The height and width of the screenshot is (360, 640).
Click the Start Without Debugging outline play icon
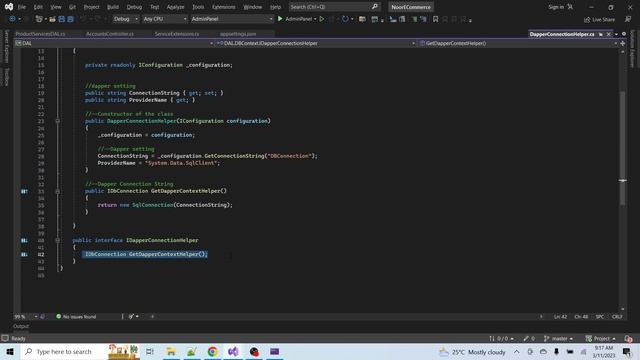pyautogui.click(x=322, y=19)
